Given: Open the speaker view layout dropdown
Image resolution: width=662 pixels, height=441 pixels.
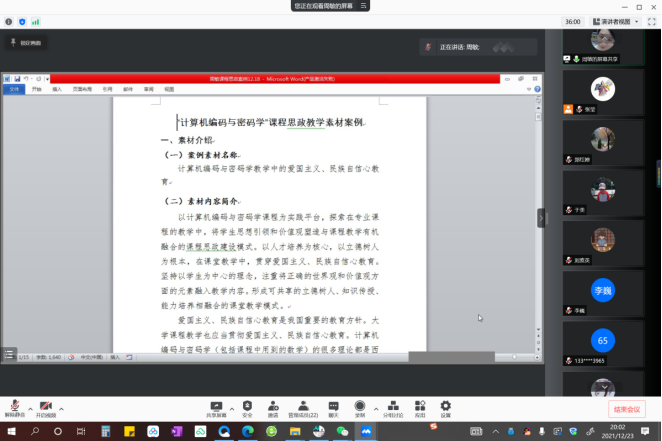Looking at the screenshot, I should (615, 21).
